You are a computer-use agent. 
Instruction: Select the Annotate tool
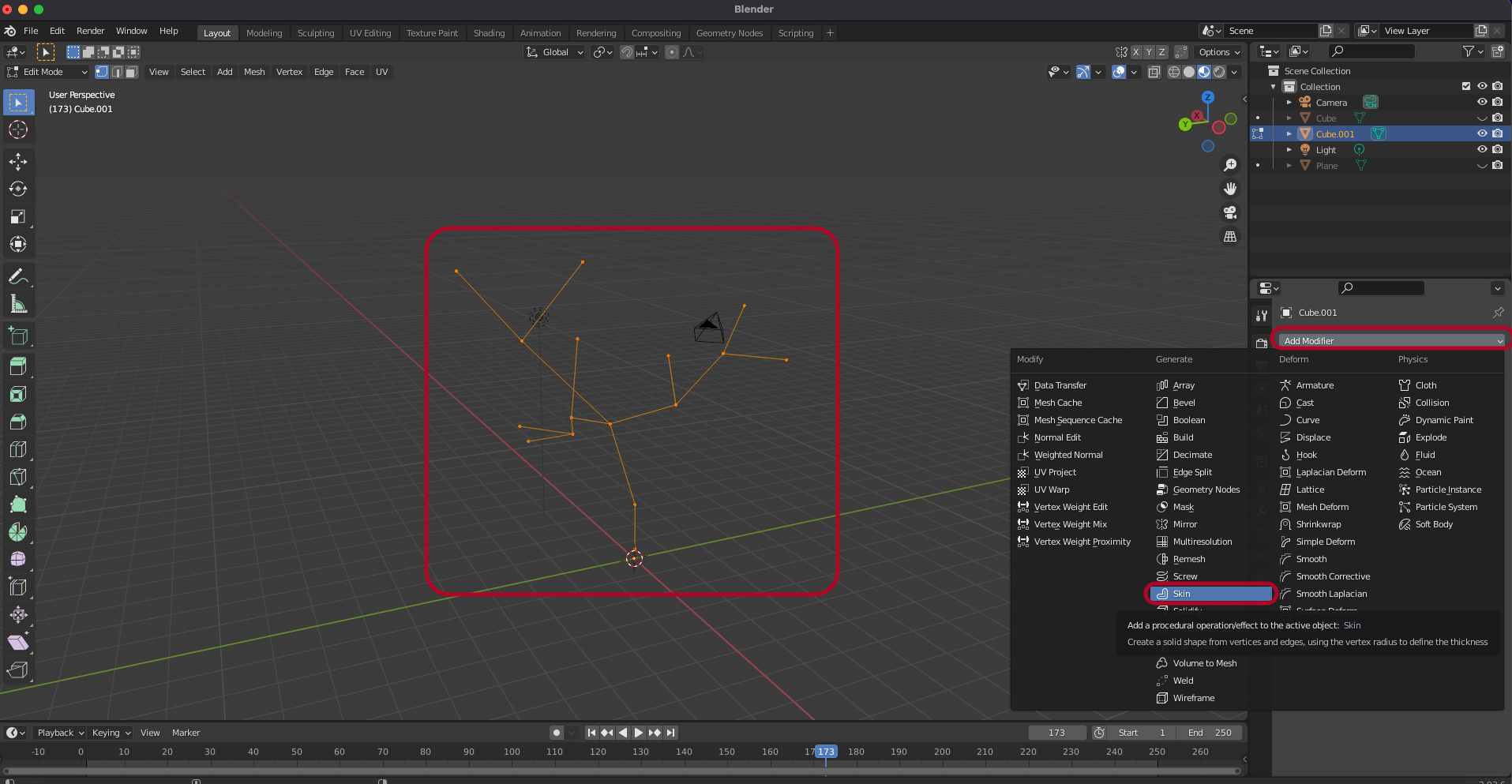[x=18, y=276]
